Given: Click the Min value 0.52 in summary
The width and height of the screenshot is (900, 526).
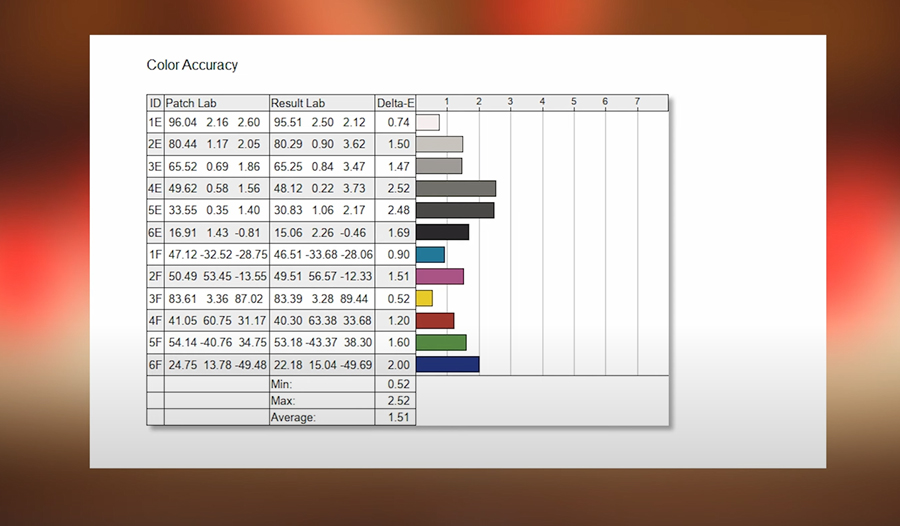Looking at the screenshot, I should point(398,384).
